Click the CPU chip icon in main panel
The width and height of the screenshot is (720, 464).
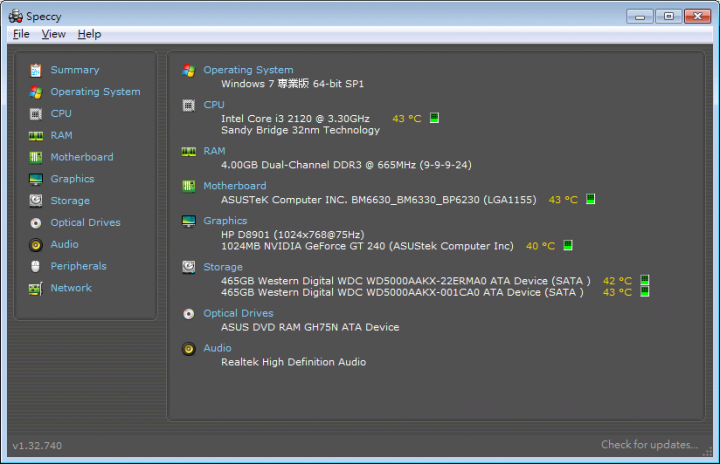tap(189, 105)
